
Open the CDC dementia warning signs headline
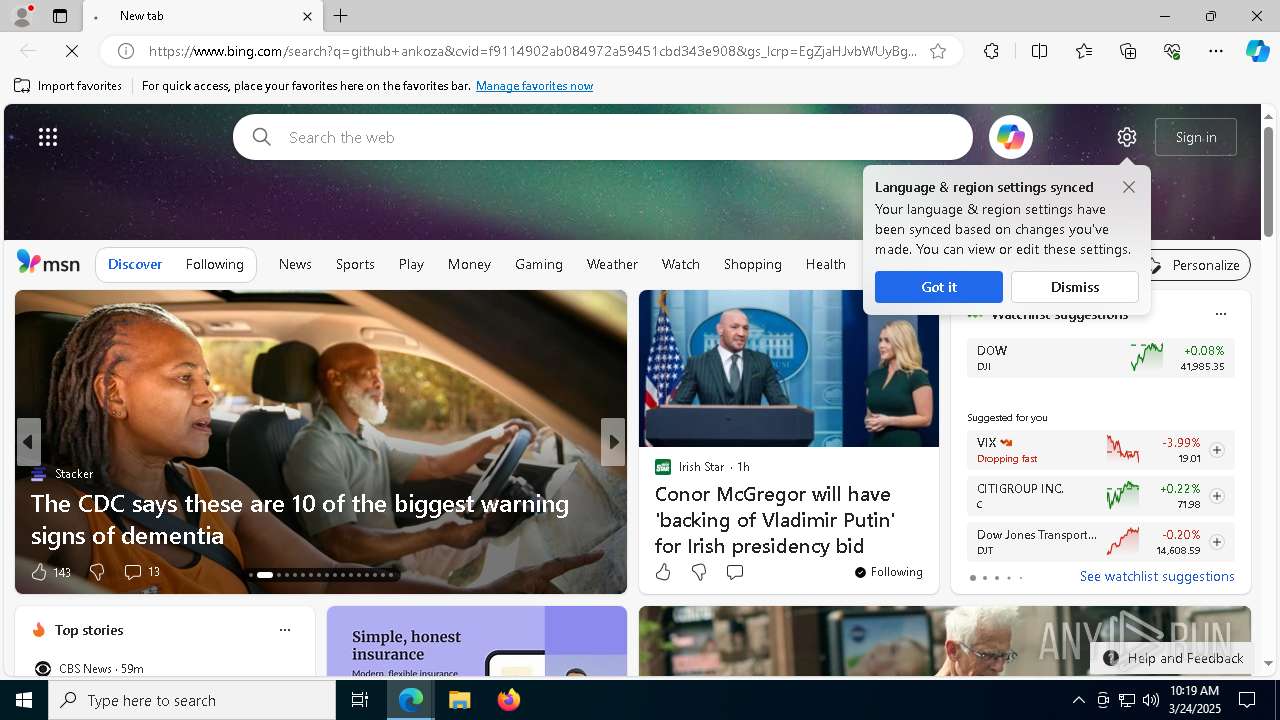(x=300, y=519)
